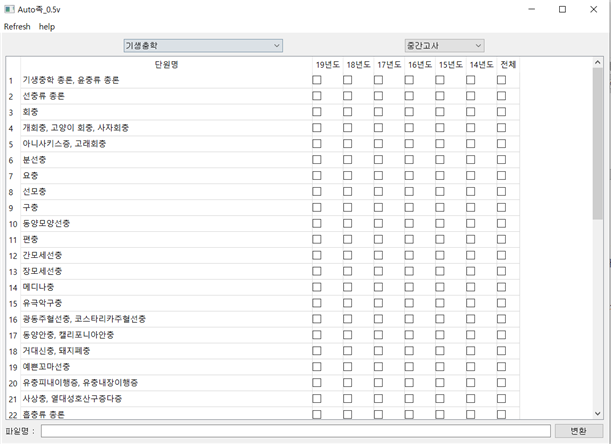611x444 pixels.
Task: Open the help menu
Action: pyautogui.click(x=47, y=27)
